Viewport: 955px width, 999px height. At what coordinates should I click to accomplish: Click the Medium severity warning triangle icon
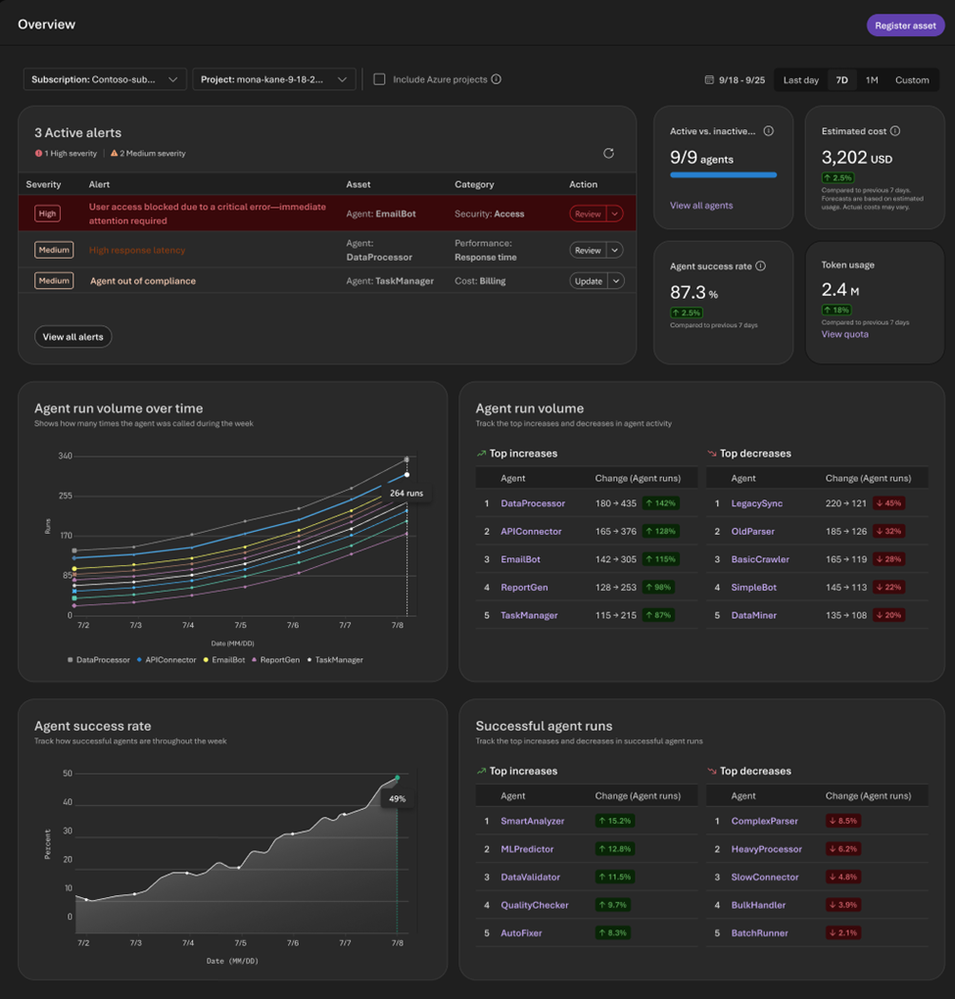114,153
